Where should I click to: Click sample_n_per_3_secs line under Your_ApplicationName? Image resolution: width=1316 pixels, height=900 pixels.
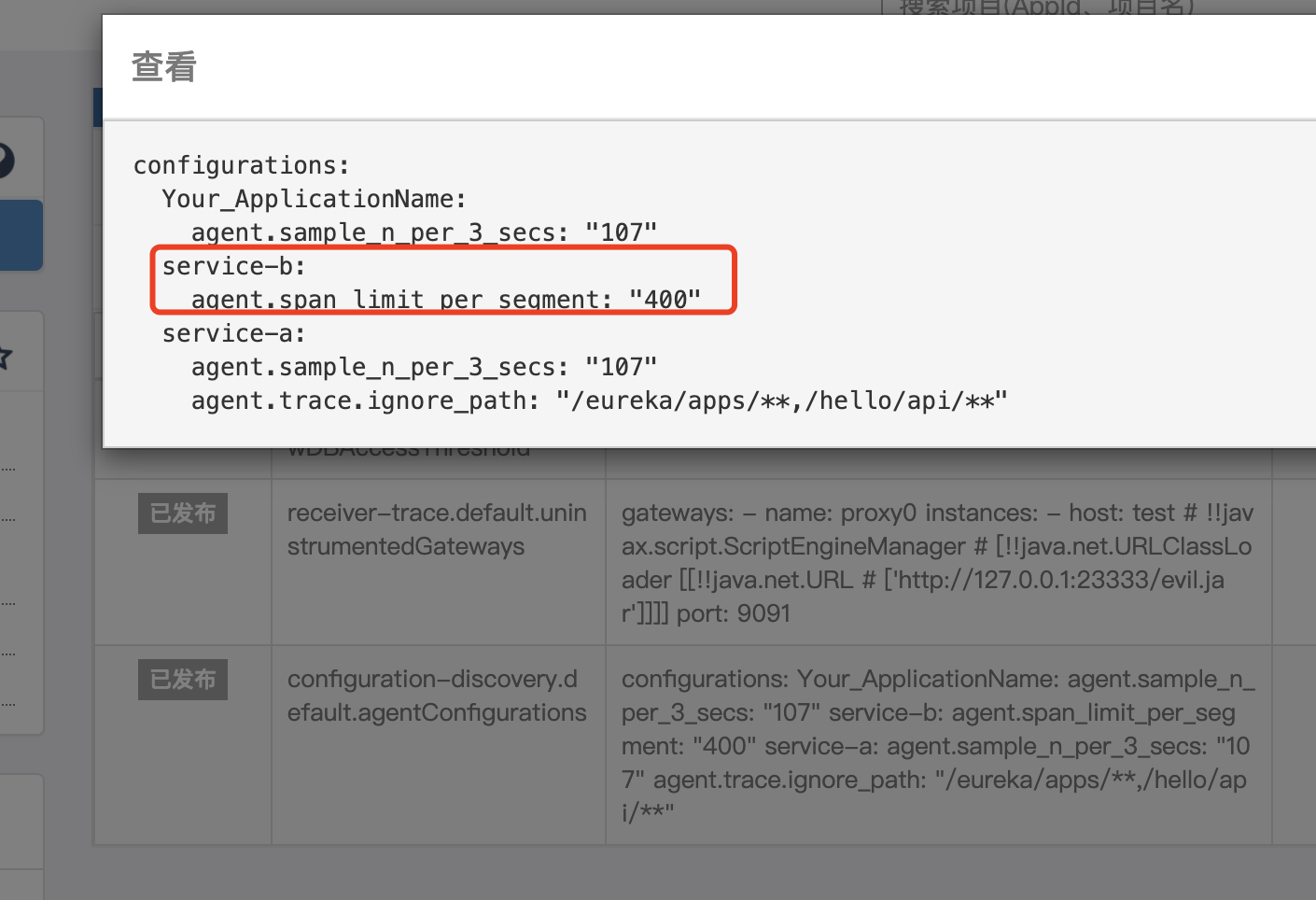point(425,232)
